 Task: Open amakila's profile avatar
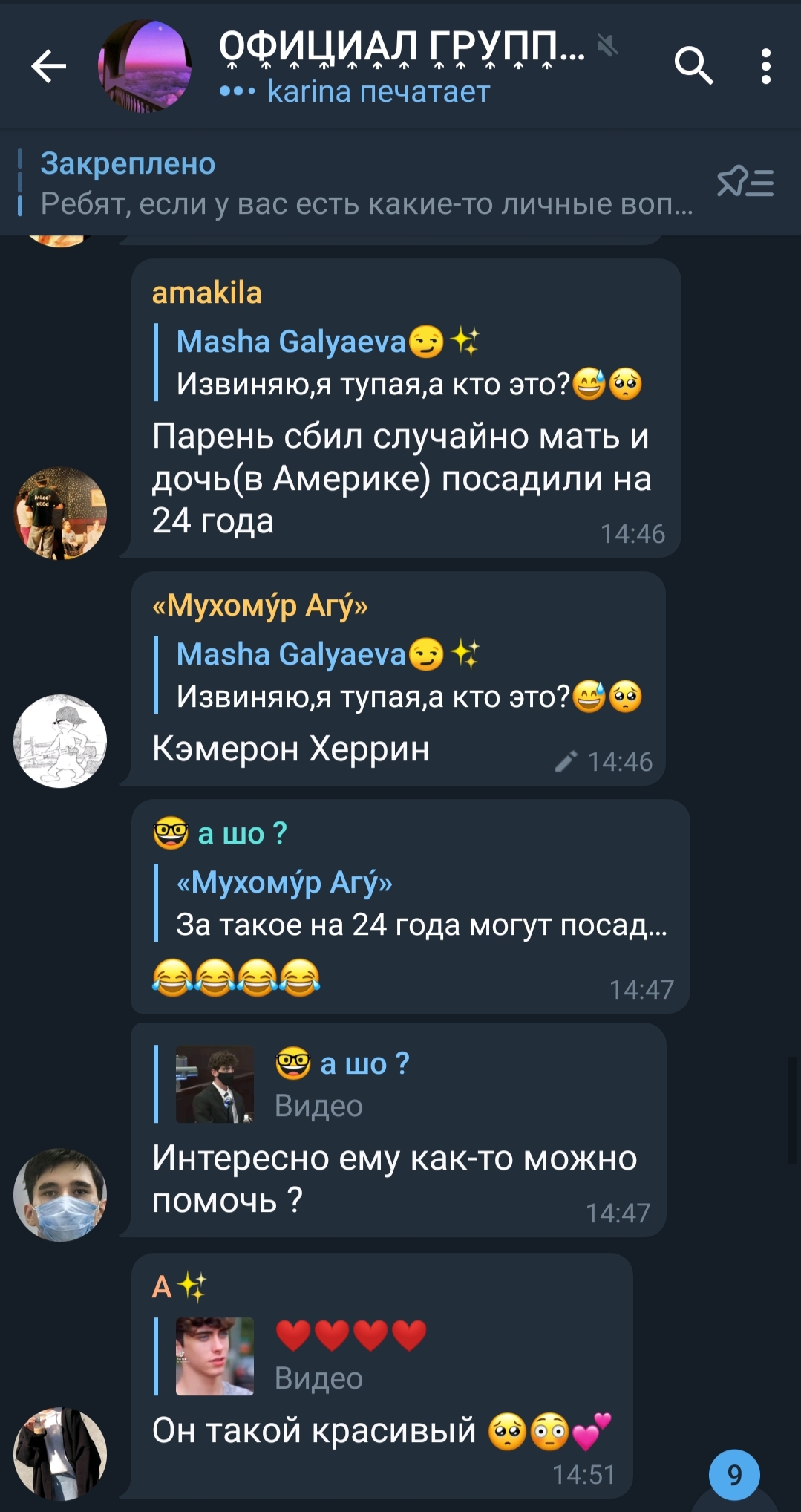point(60,513)
